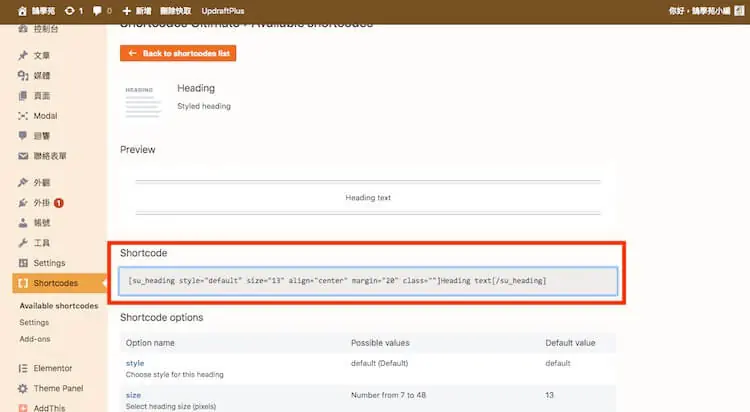750x412 pixels.
Task: Open the Theme Panel gear icon
Action: tap(22, 389)
